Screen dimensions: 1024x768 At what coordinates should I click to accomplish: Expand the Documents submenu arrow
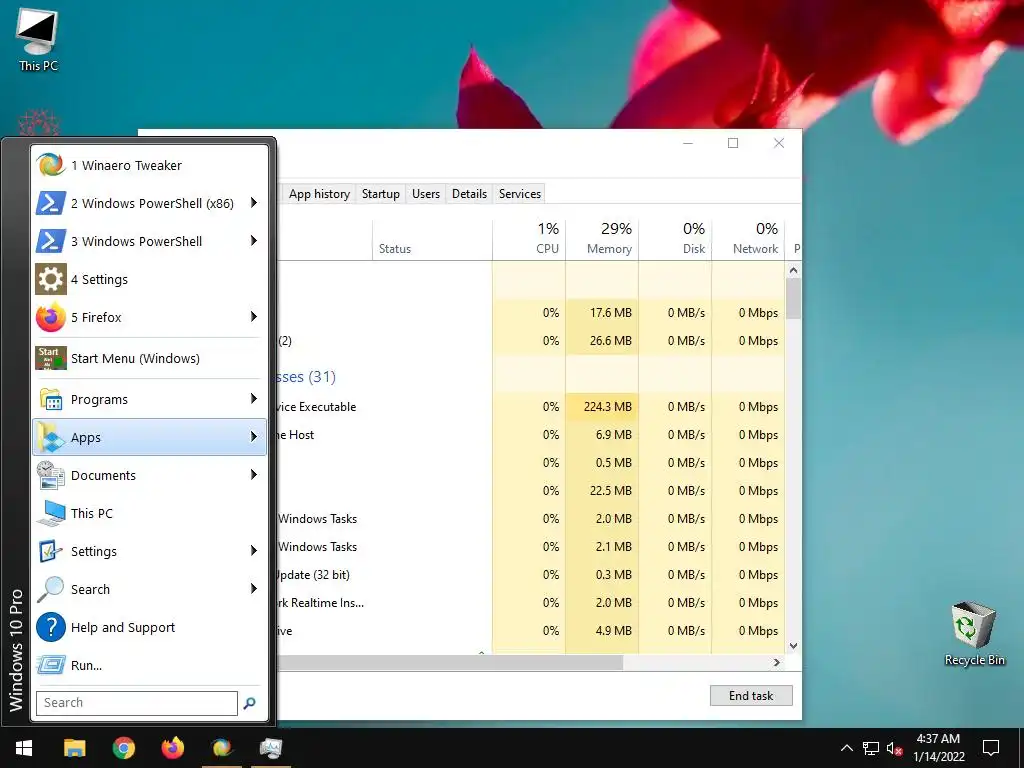254,475
